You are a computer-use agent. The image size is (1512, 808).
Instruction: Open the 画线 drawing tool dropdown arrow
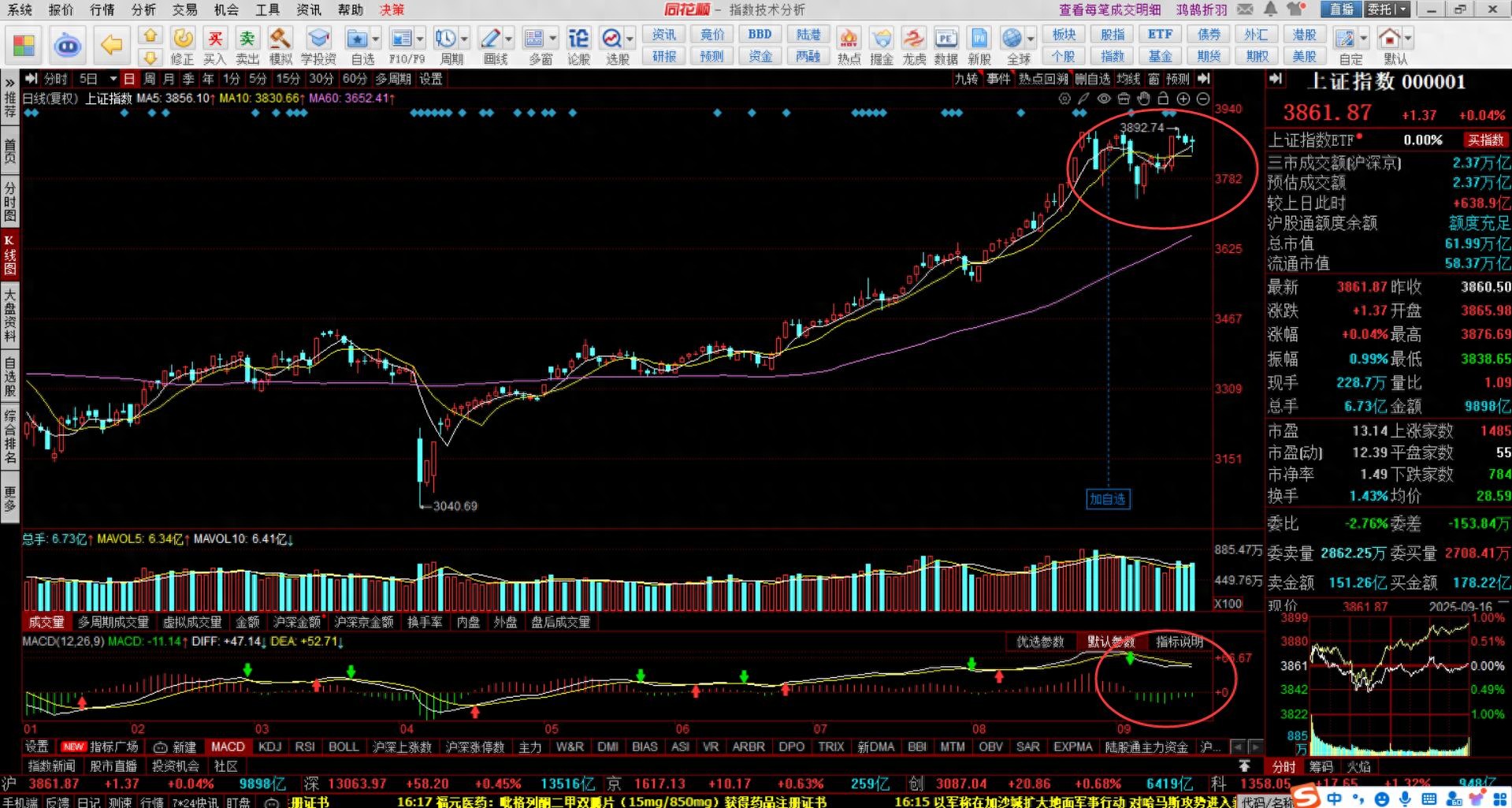click(509, 39)
